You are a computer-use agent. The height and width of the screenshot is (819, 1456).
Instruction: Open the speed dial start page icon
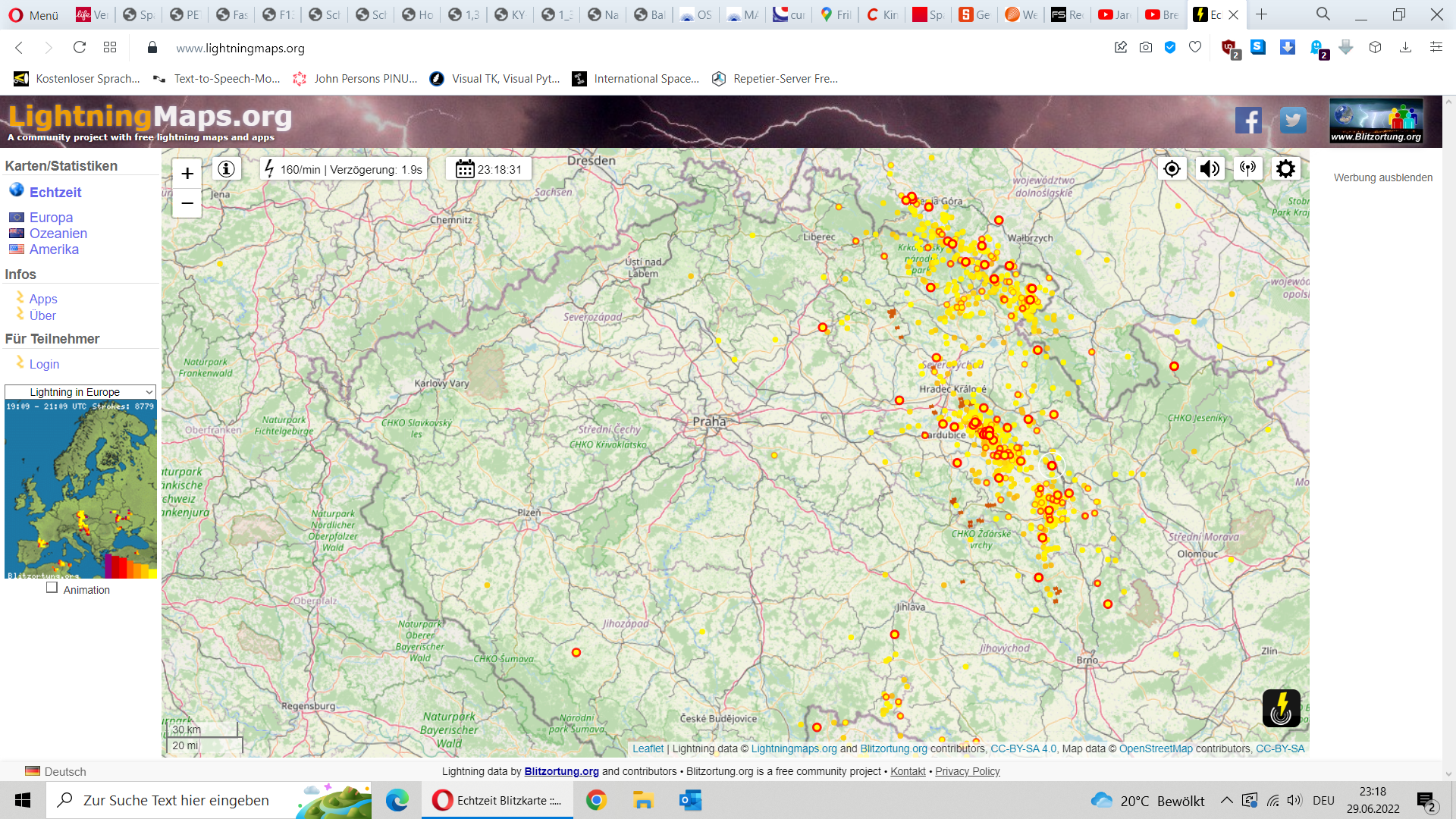110,48
